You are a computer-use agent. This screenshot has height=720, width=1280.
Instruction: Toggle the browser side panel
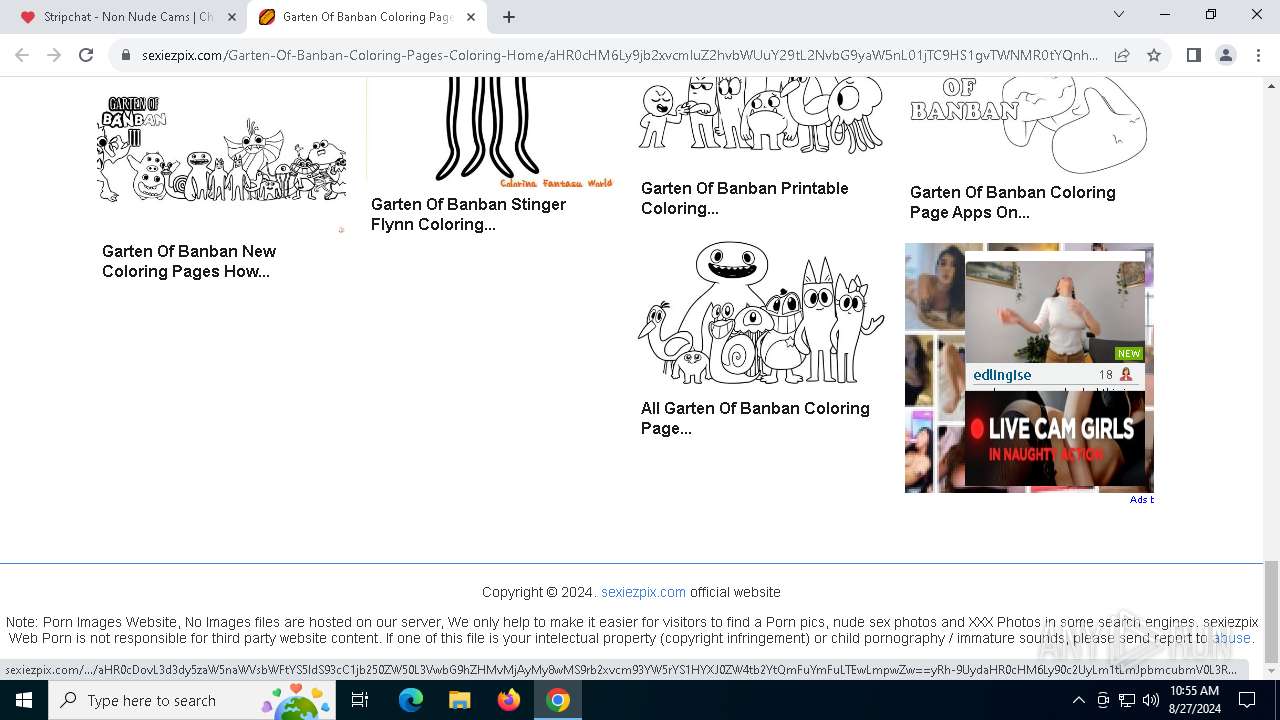click(x=1193, y=55)
